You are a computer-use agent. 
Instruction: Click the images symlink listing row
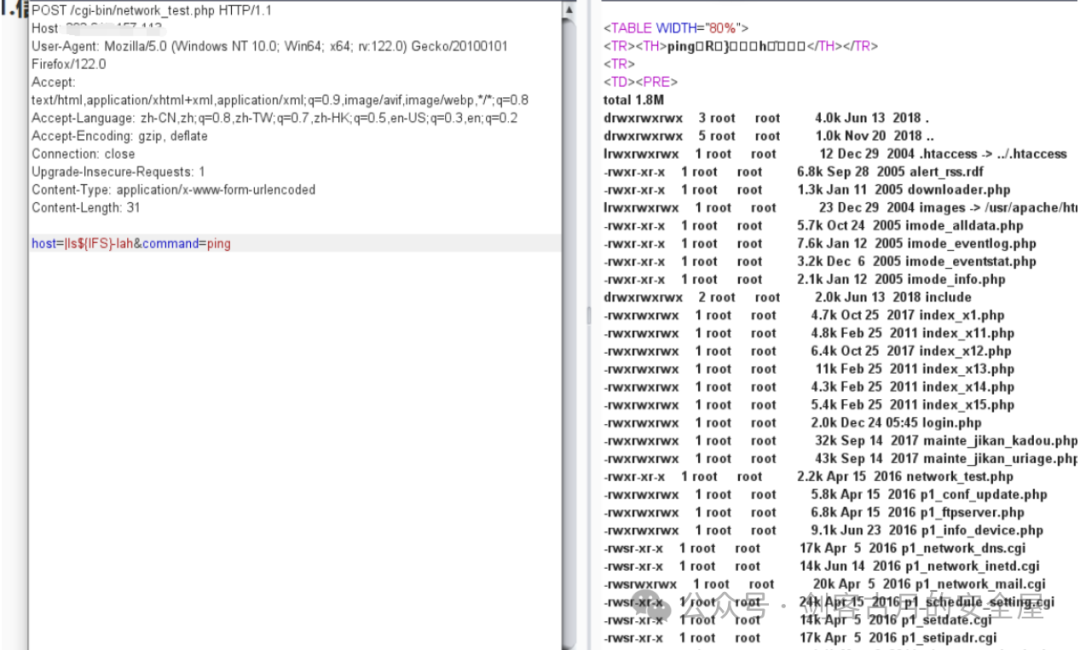click(840, 207)
